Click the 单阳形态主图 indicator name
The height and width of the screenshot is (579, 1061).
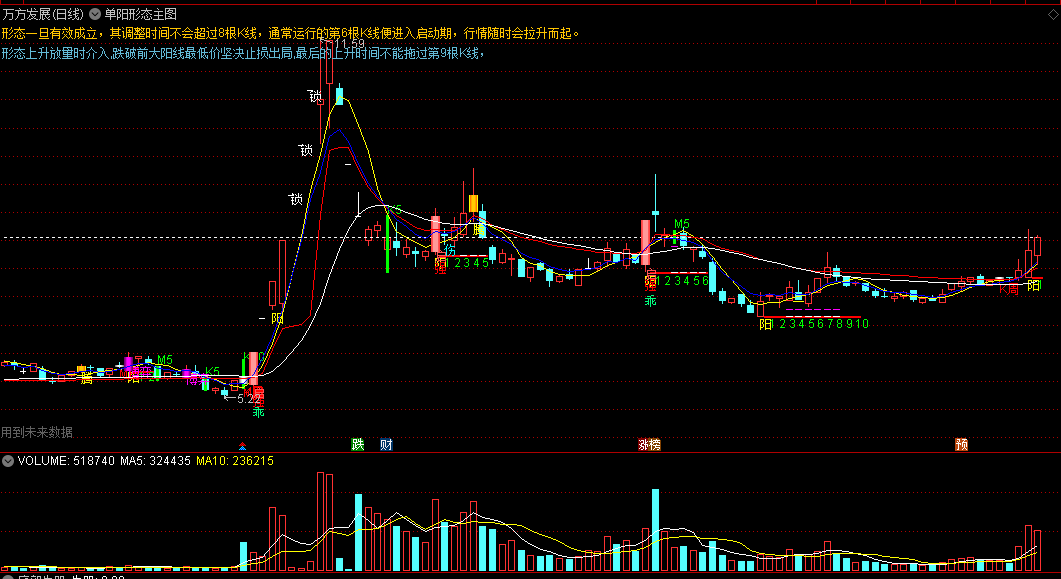click(140, 14)
